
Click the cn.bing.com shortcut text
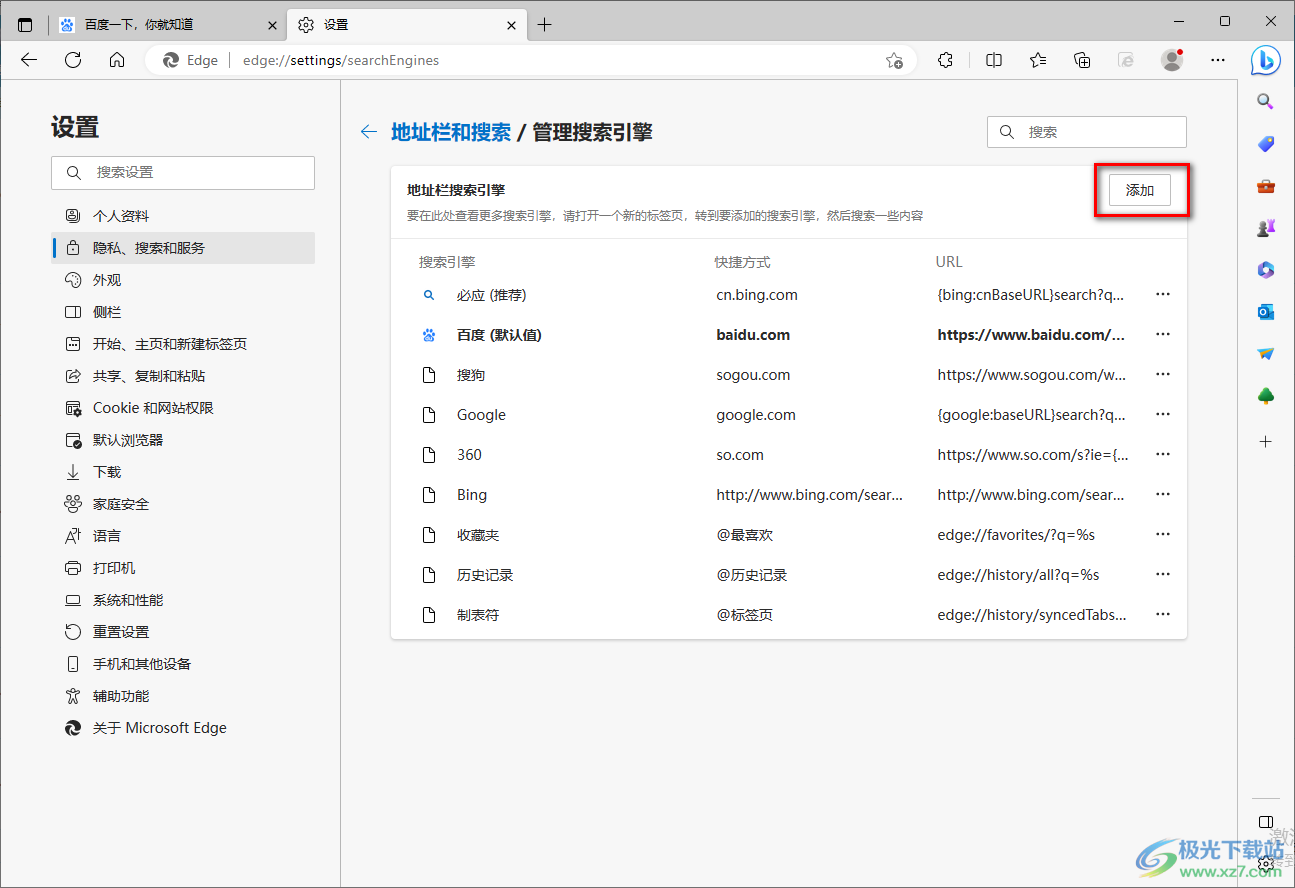(x=757, y=295)
